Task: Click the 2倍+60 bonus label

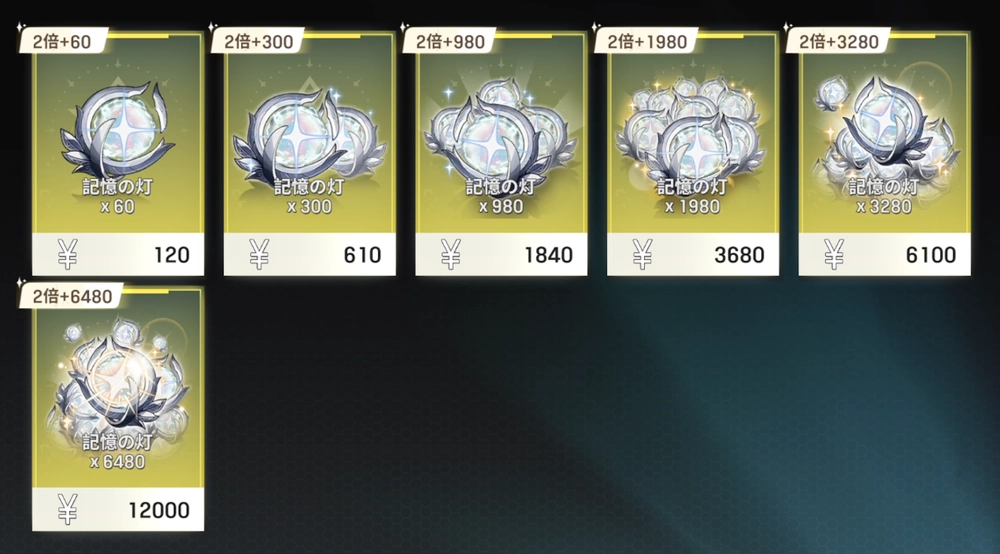Action: 62,41
